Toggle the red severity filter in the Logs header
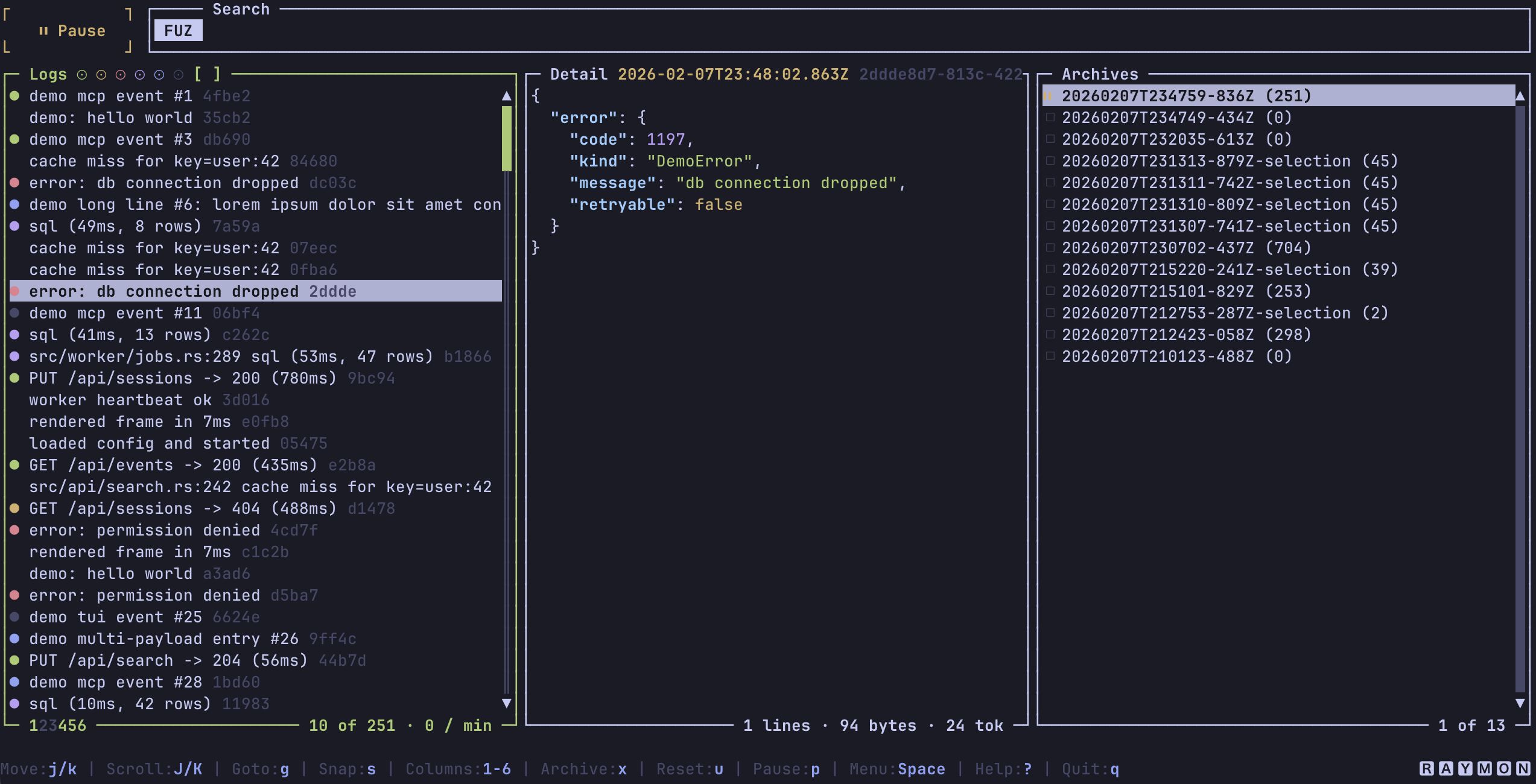1536x784 pixels. (x=119, y=74)
